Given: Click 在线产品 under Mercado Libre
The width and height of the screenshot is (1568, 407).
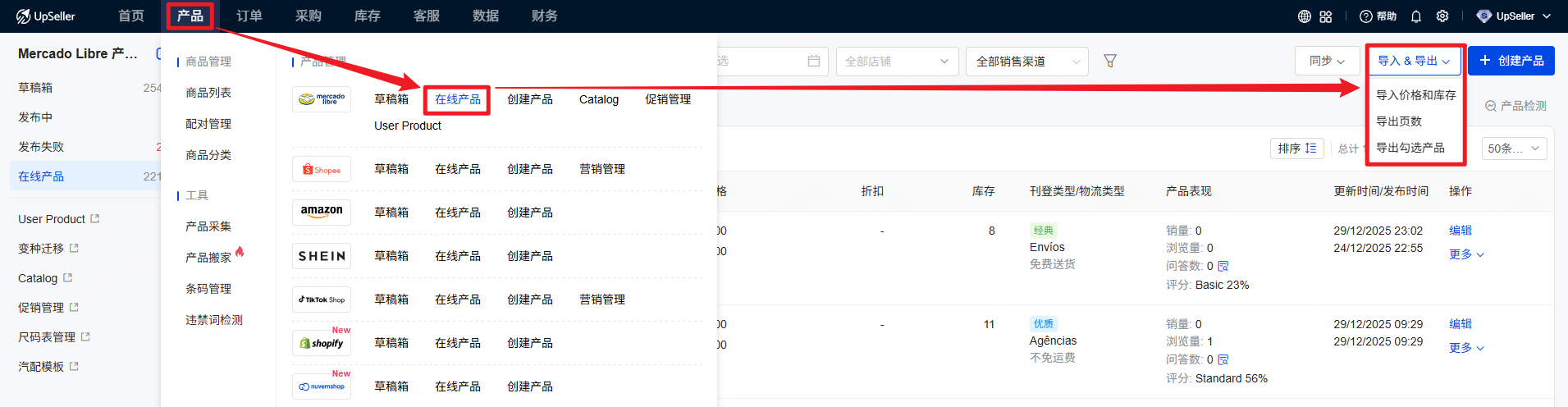Looking at the screenshot, I should [x=458, y=99].
